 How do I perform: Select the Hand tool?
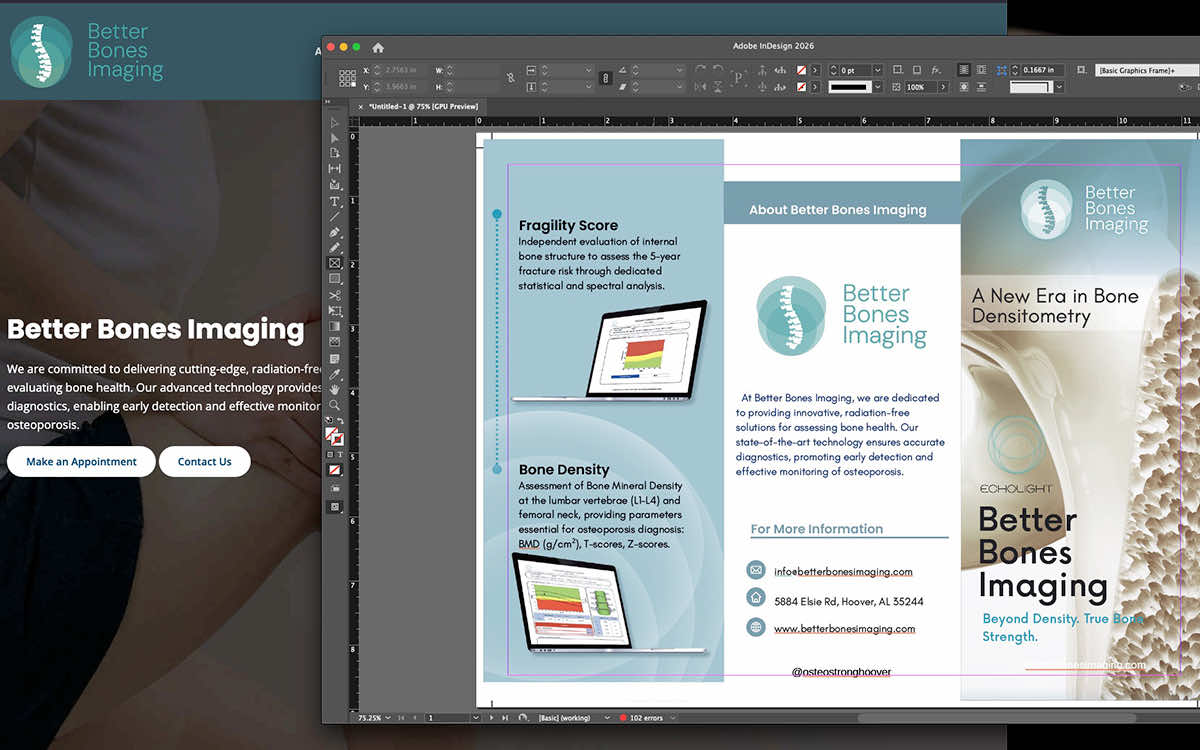[335, 389]
